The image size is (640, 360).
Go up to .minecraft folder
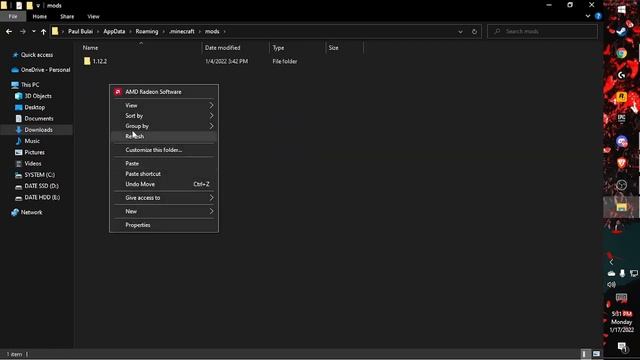click(43, 31)
